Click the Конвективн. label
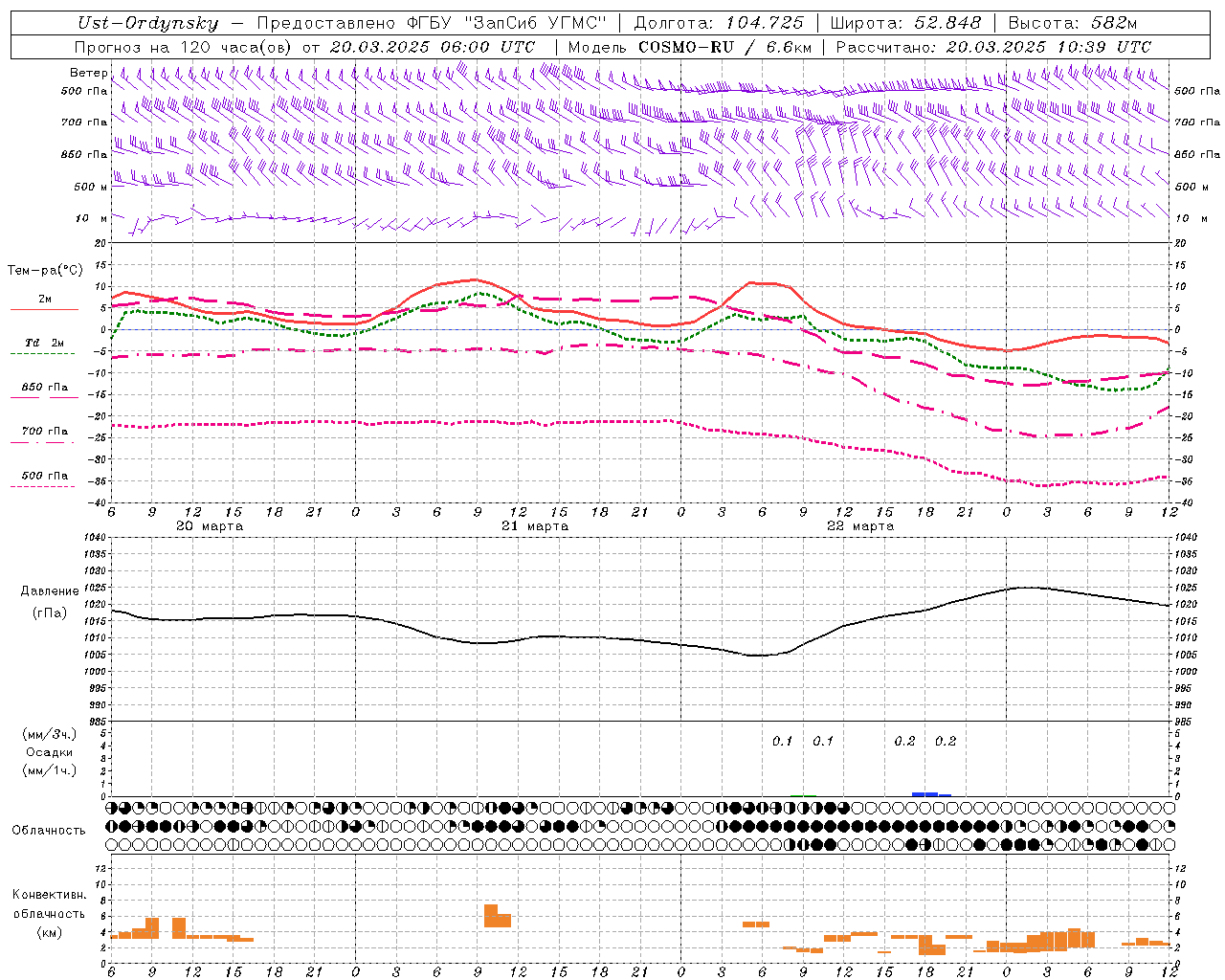 (49, 895)
